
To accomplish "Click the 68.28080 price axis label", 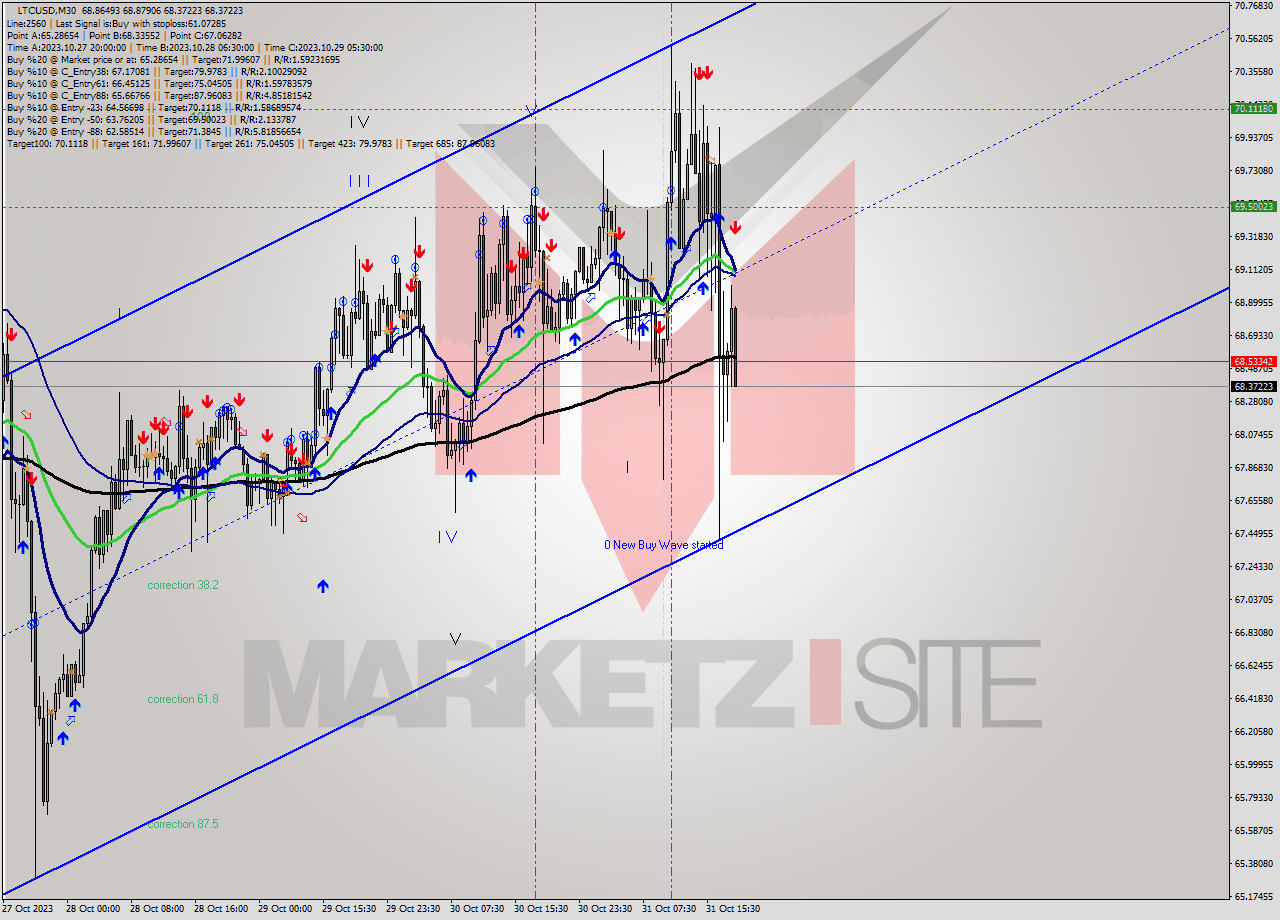I will pyautogui.click(x=1254, y=402).
